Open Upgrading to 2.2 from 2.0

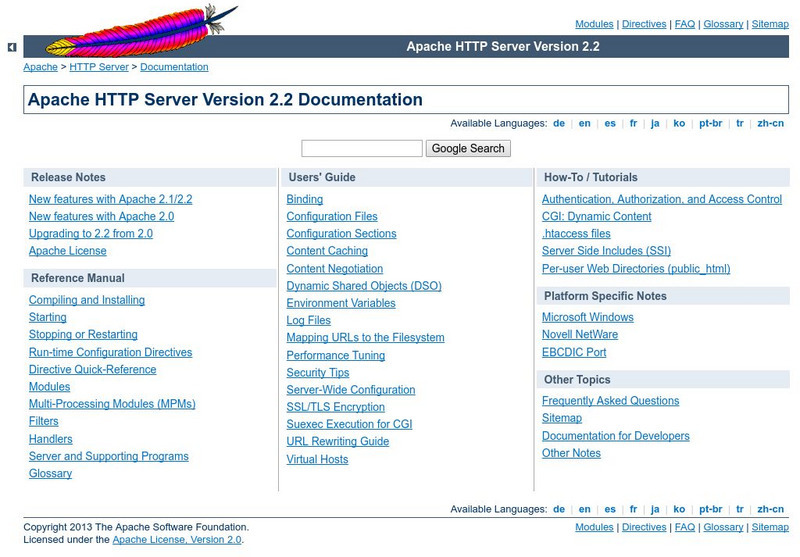(91, 234)
